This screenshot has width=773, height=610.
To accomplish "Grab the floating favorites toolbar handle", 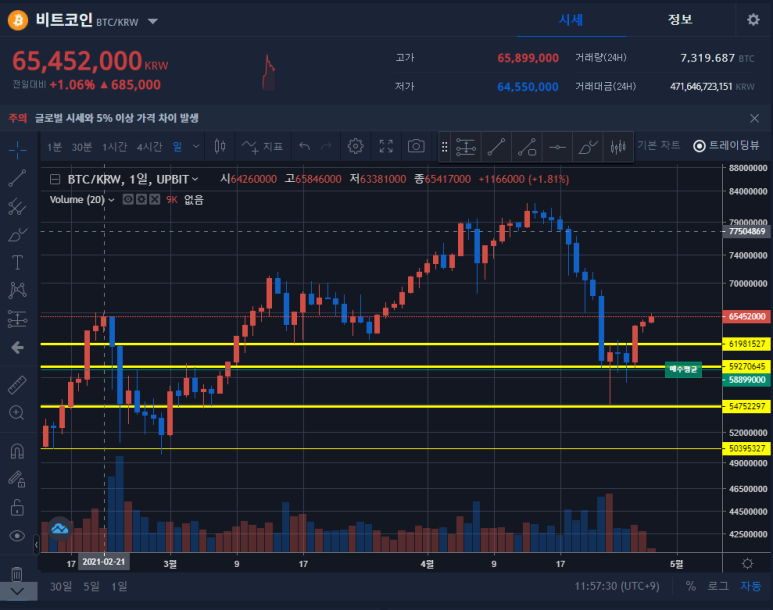I will (444, 147).
